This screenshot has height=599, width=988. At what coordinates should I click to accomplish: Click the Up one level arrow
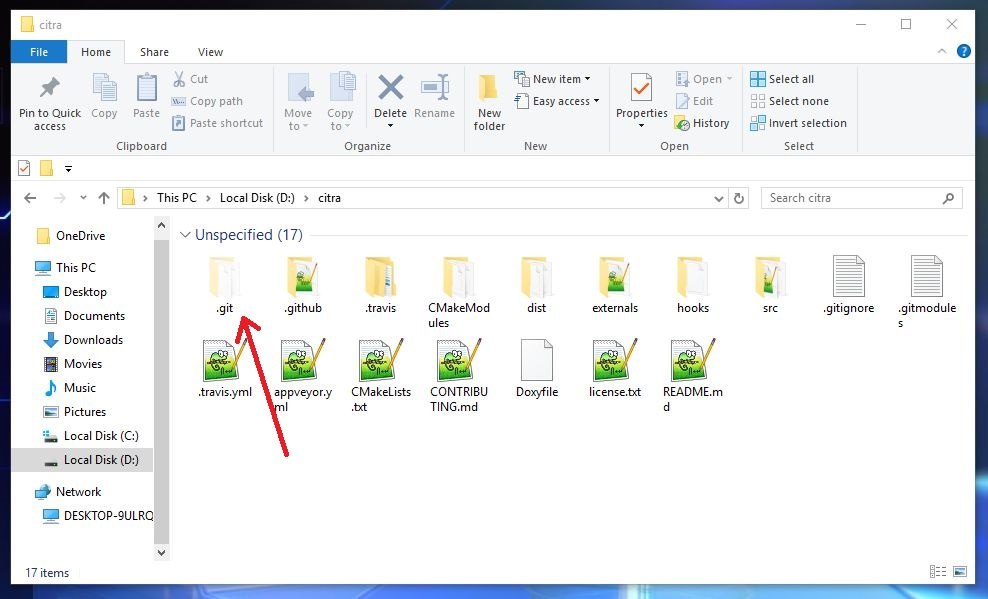[x=104, y=198]
